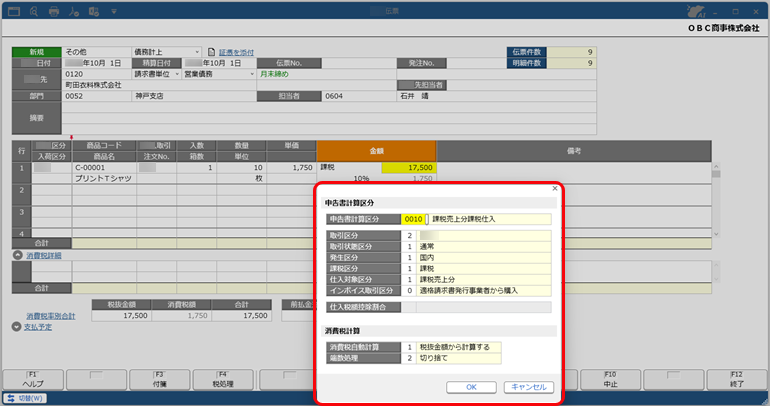Click the AI assistant icon at top right

pos(695,11)
